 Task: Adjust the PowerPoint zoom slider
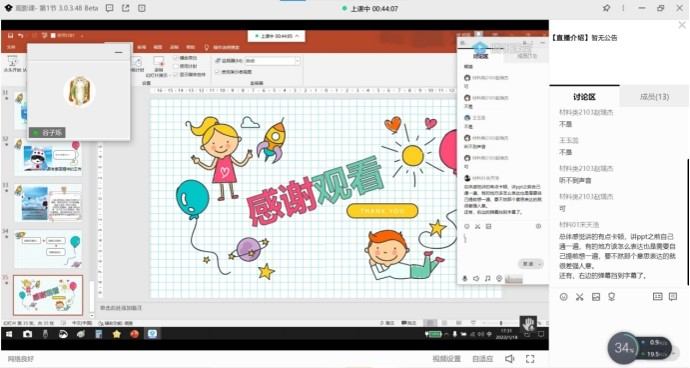pyautogui.click(x=501, y=323)
